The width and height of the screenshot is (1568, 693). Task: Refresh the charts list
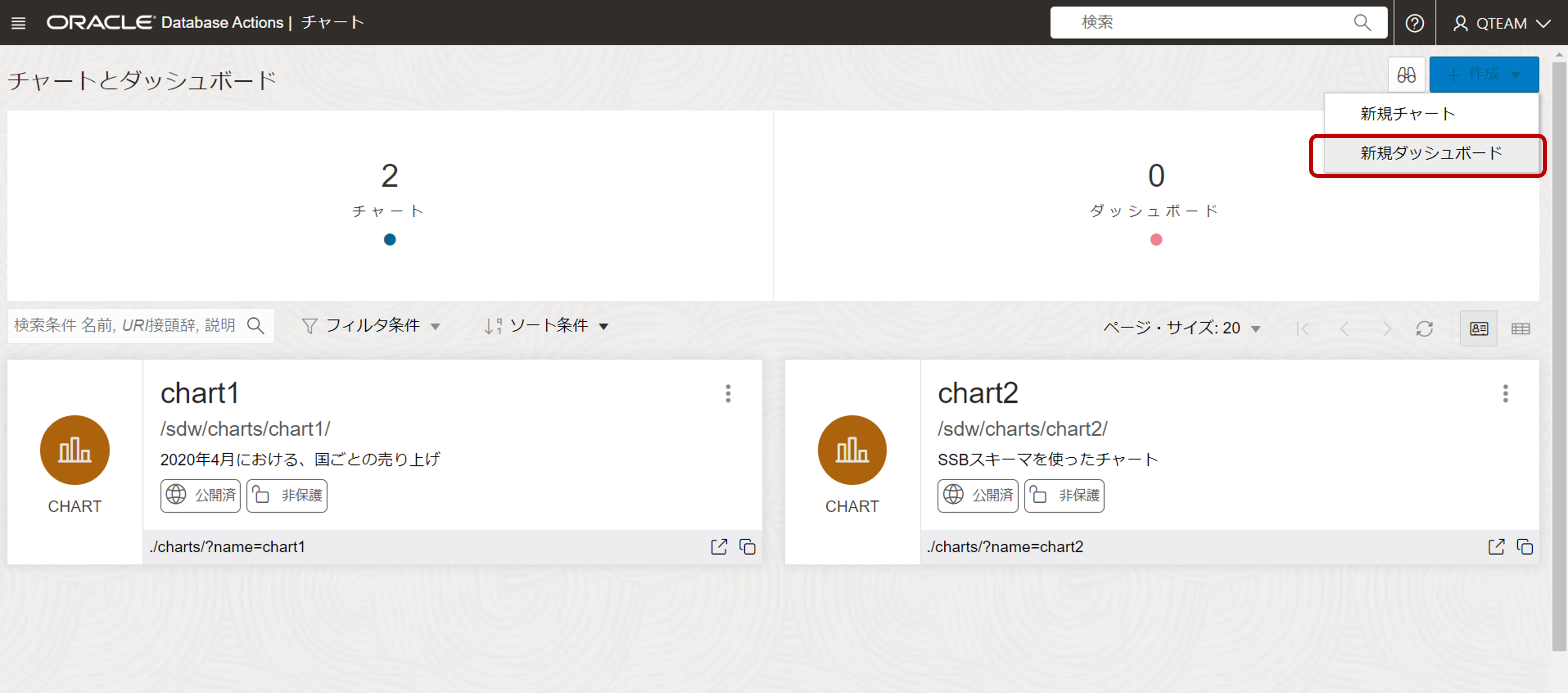1424,328
